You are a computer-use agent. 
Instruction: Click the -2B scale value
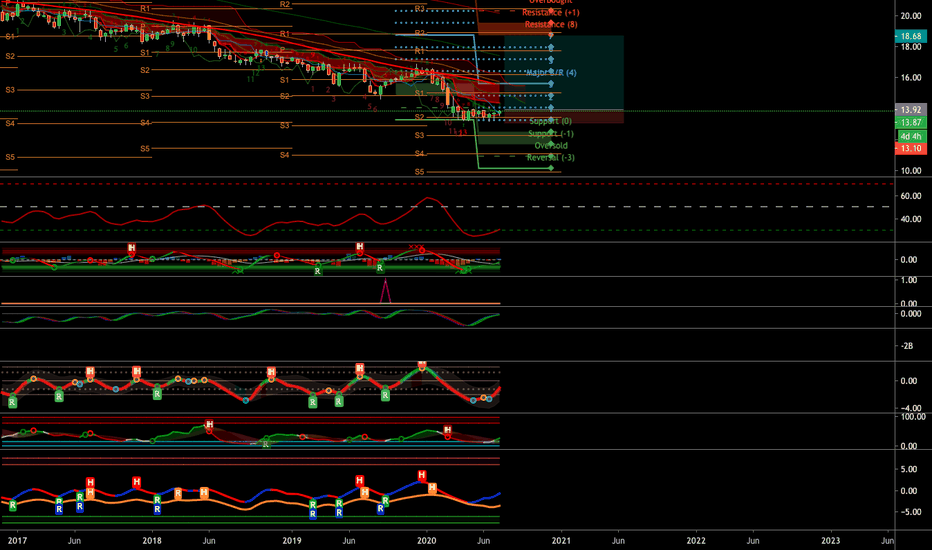[907, 346]
